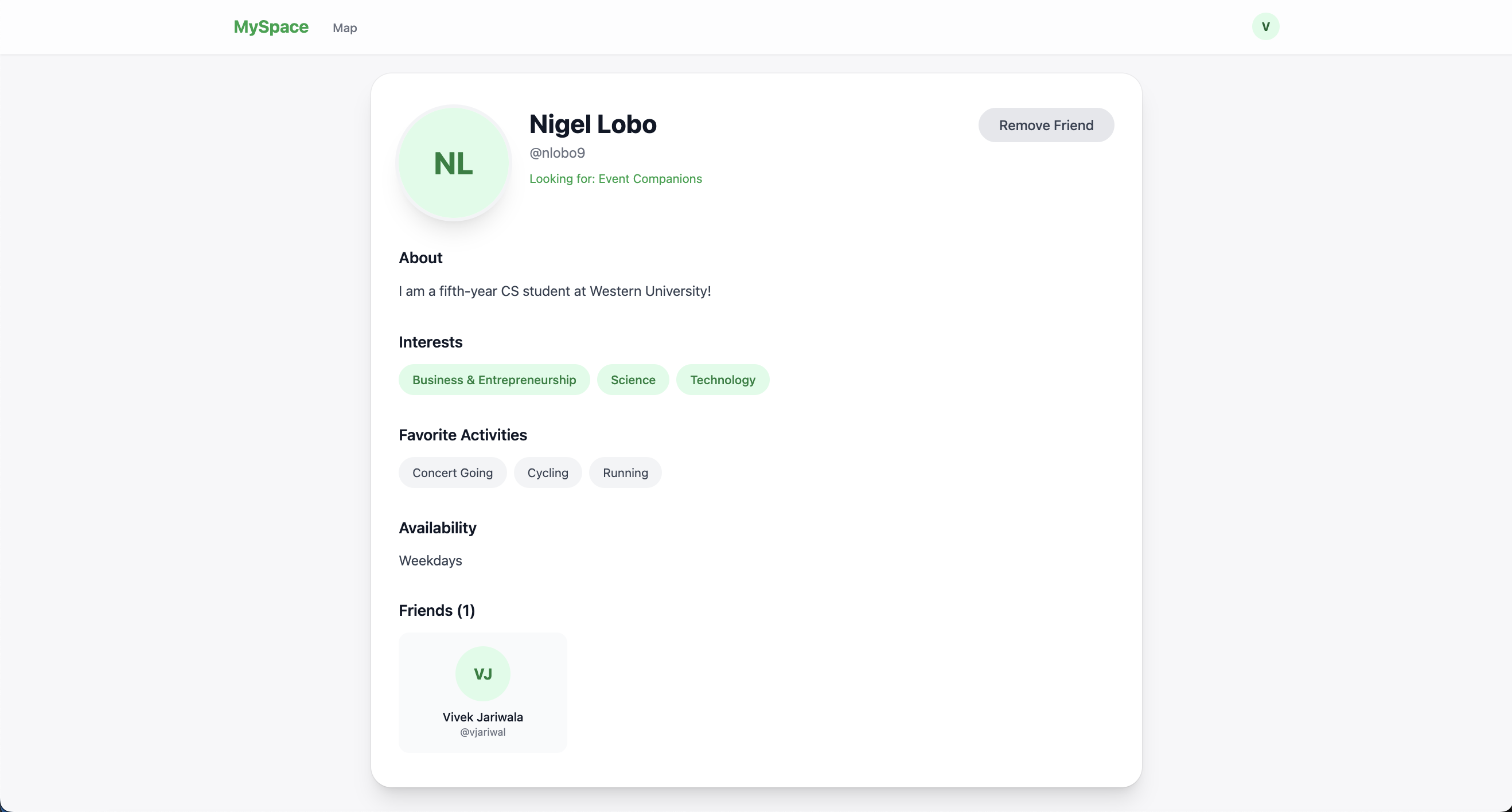
Task: Click the NL profile avatar
Action: [x=454, y=163]
